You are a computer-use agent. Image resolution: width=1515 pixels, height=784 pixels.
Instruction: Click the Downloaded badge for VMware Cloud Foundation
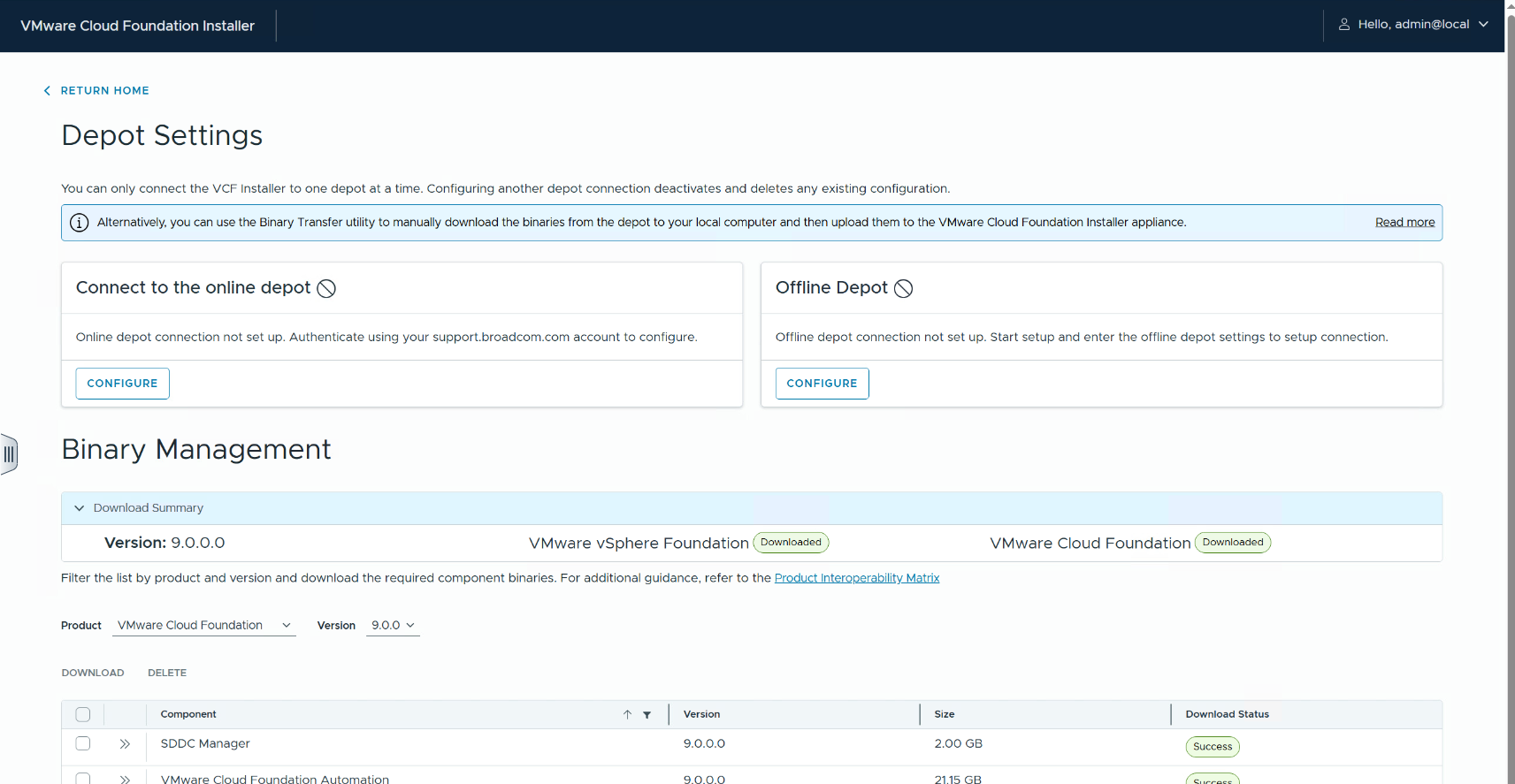(1233, 543)
